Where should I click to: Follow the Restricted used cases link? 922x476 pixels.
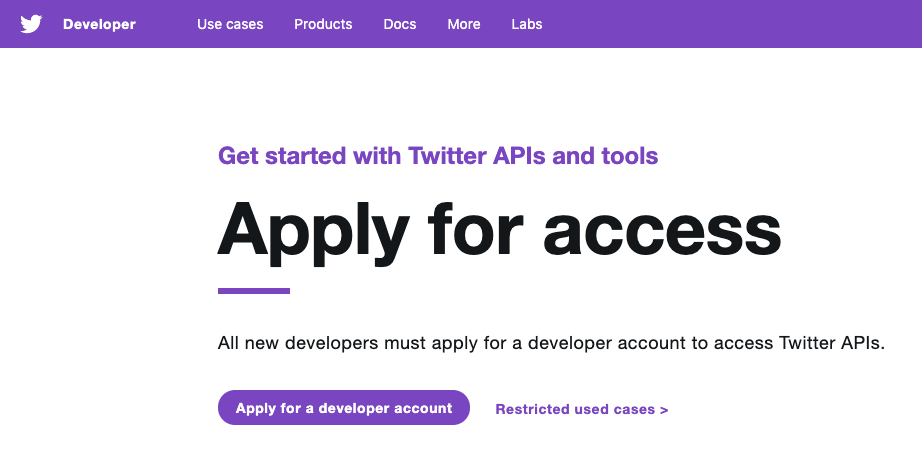(575, 409)
